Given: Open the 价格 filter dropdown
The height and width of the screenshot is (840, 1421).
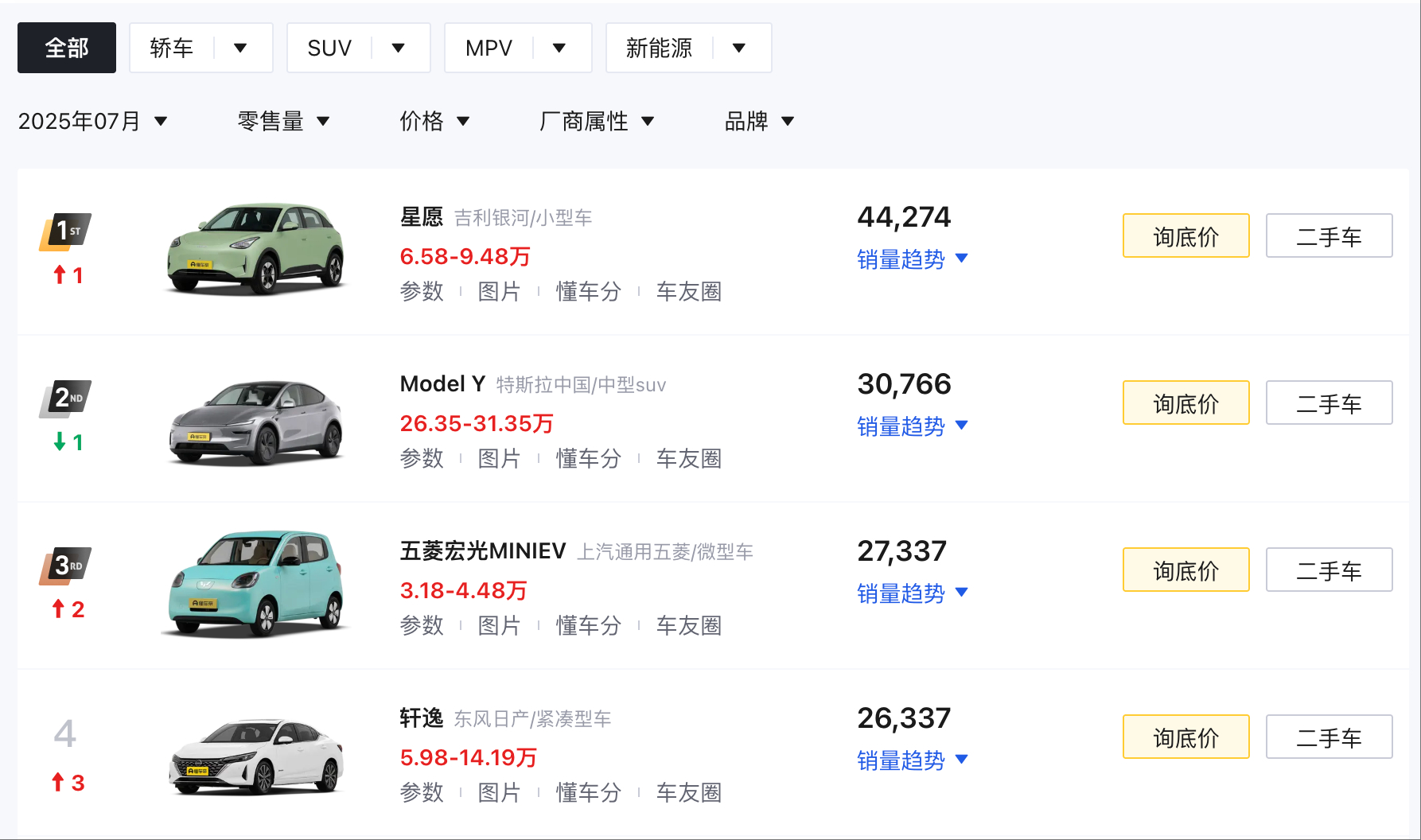Looking at the screenshot, I should (x=434, y=121).
